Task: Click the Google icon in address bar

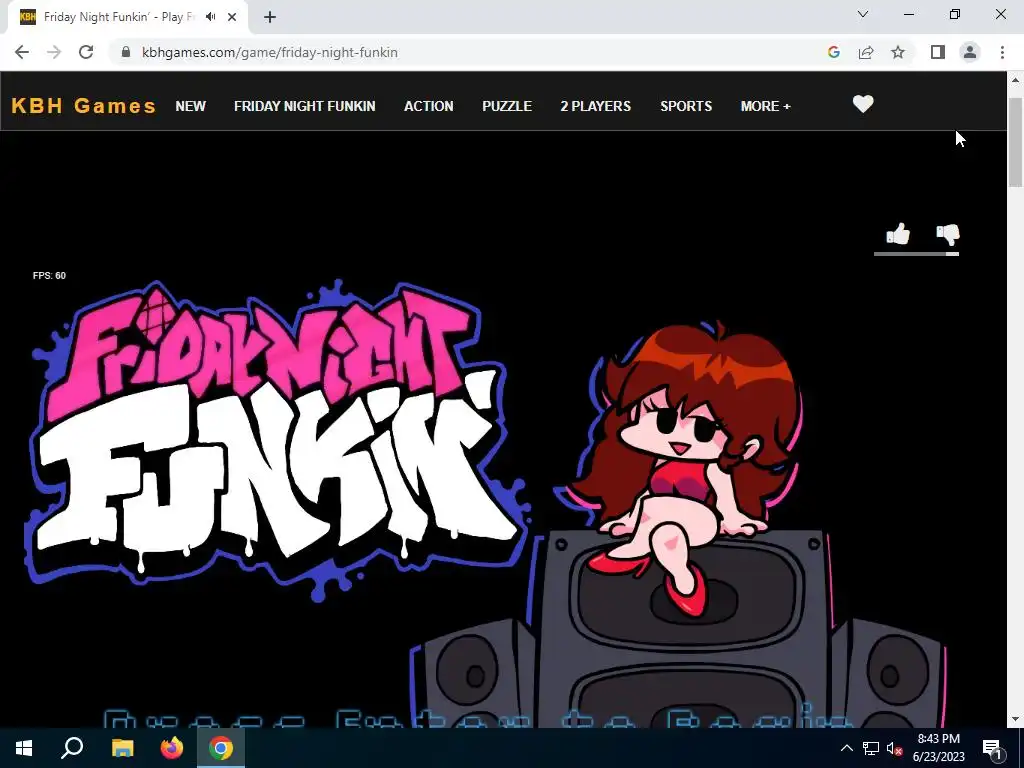Action: pyautogui.click(x=833, y=52)
